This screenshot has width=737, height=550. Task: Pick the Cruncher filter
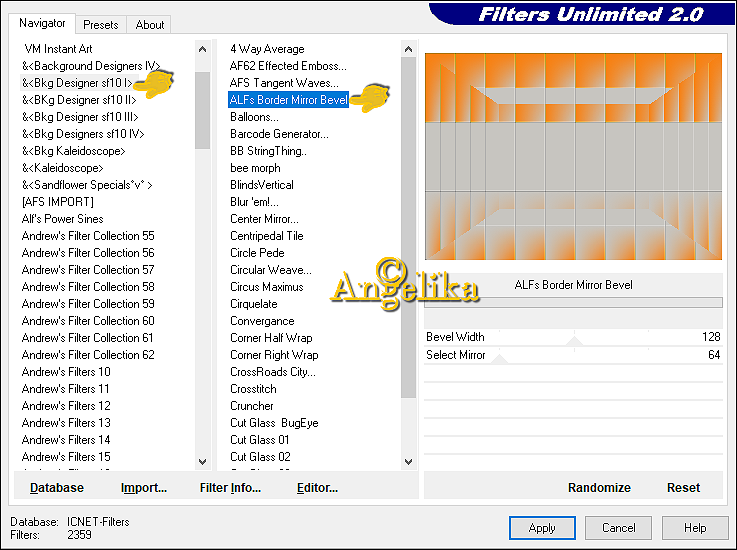pos(252,406)
